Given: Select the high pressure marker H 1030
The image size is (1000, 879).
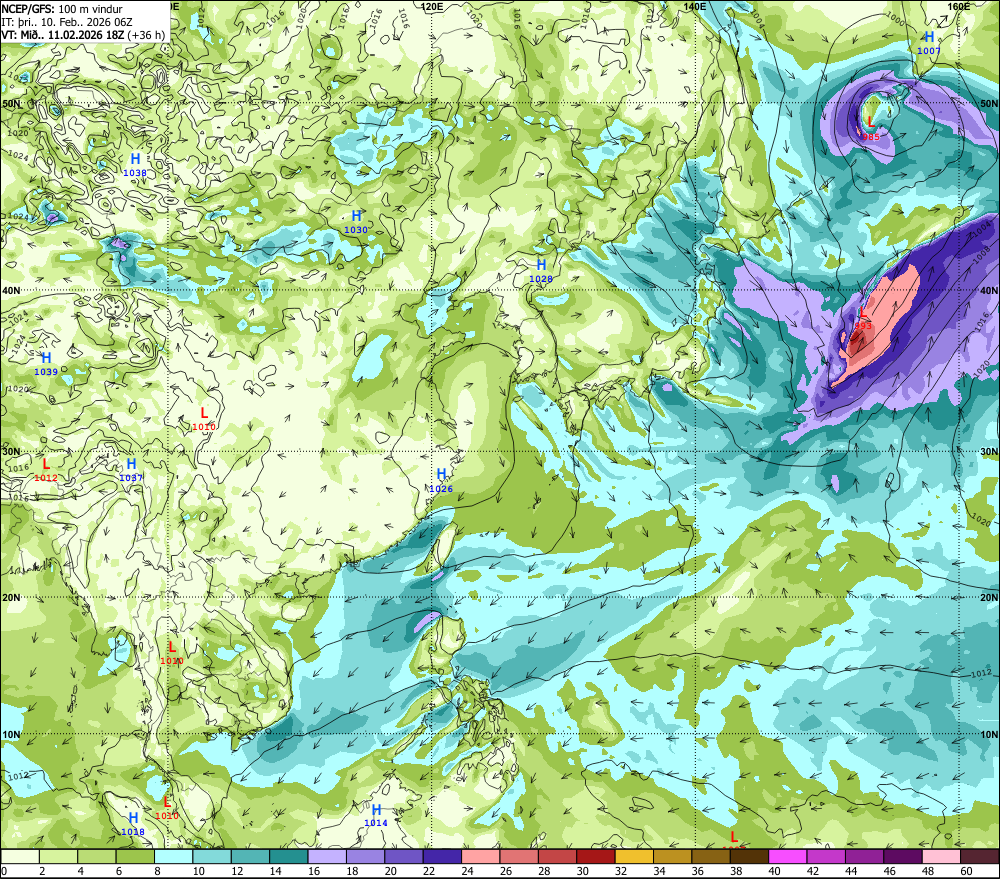Looking at the screenshot, I should click(x=356, y=221).
